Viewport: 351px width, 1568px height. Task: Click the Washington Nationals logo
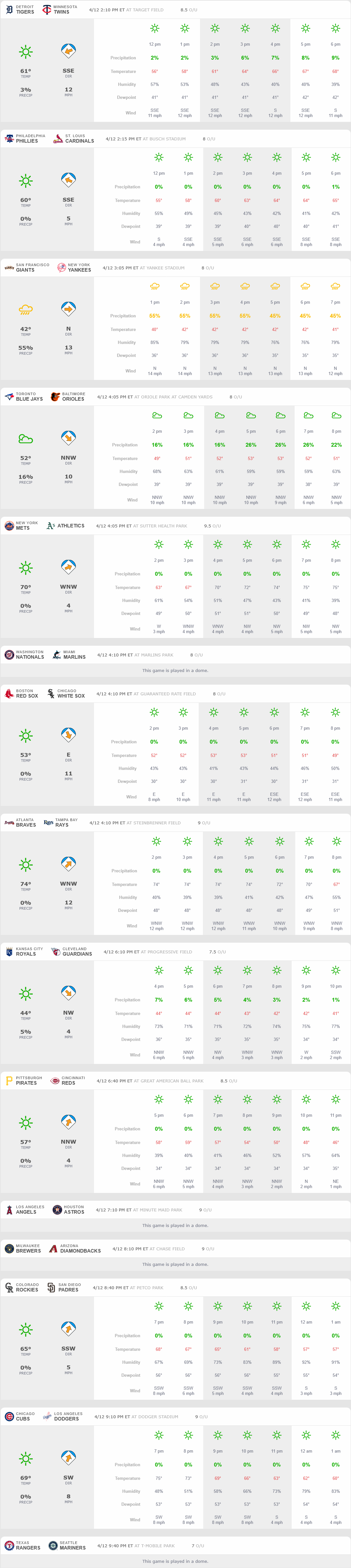point(9,655)
